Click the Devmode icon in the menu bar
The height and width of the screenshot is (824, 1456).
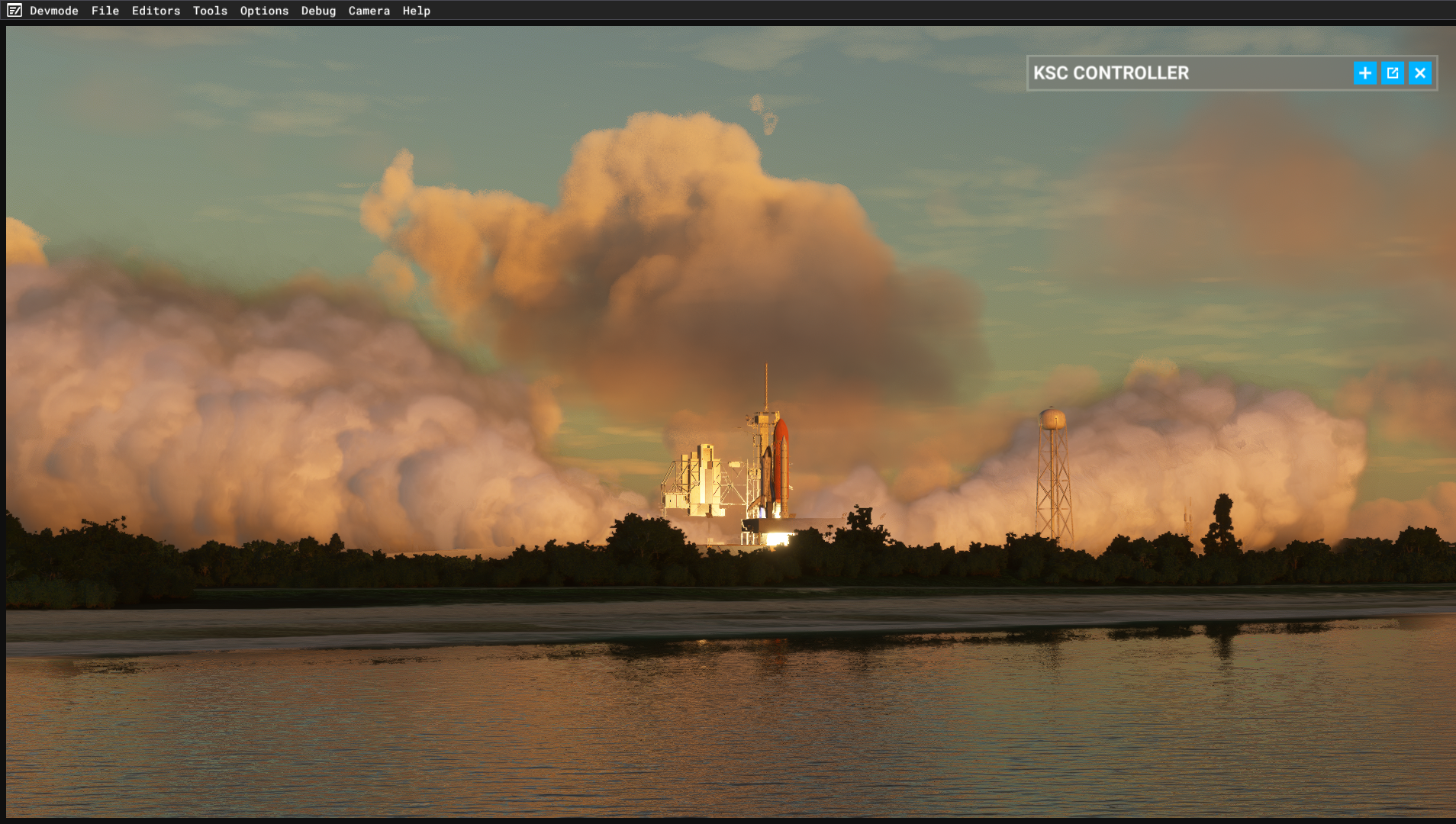coord(14,11)
